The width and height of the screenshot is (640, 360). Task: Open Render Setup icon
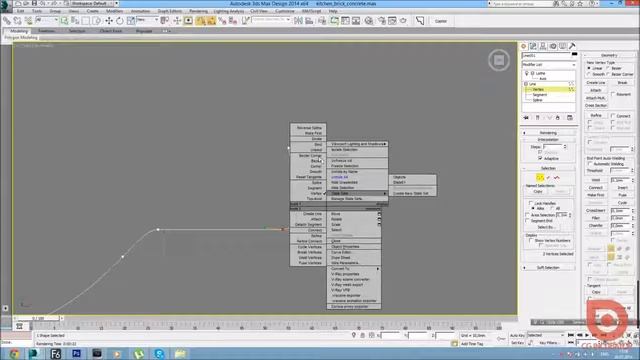tap(381, 21)
